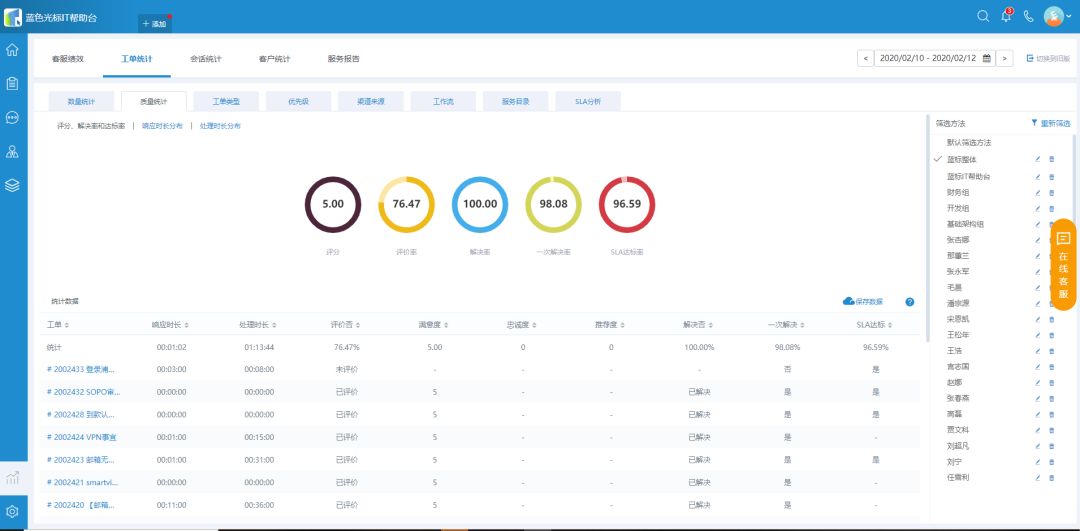Open ticket #2002433 link
Viewport: 1080px width, 531px height.
pyautogui.click(x=81, y=369)
